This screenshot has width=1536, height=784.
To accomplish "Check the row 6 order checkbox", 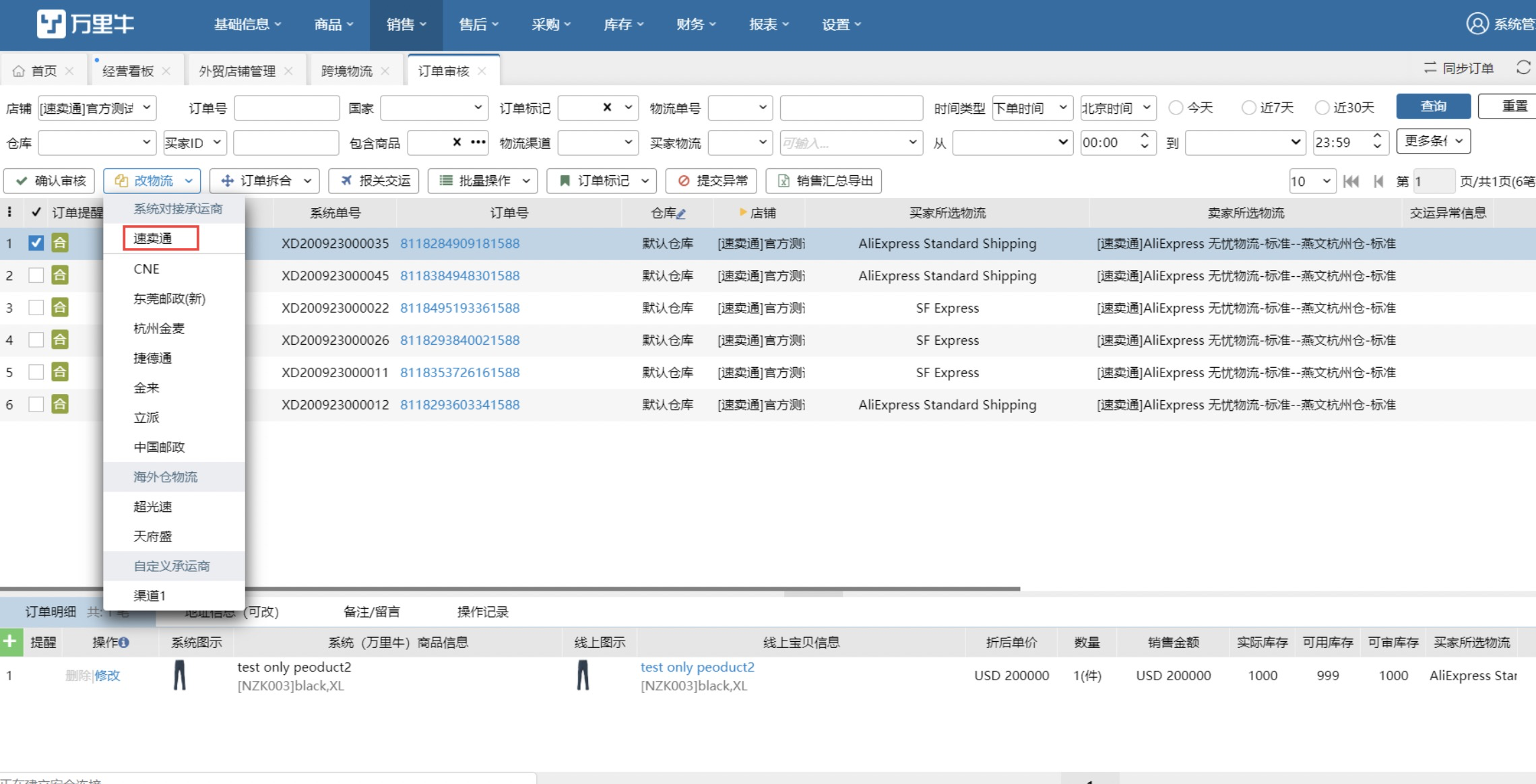I will (36, 405).
